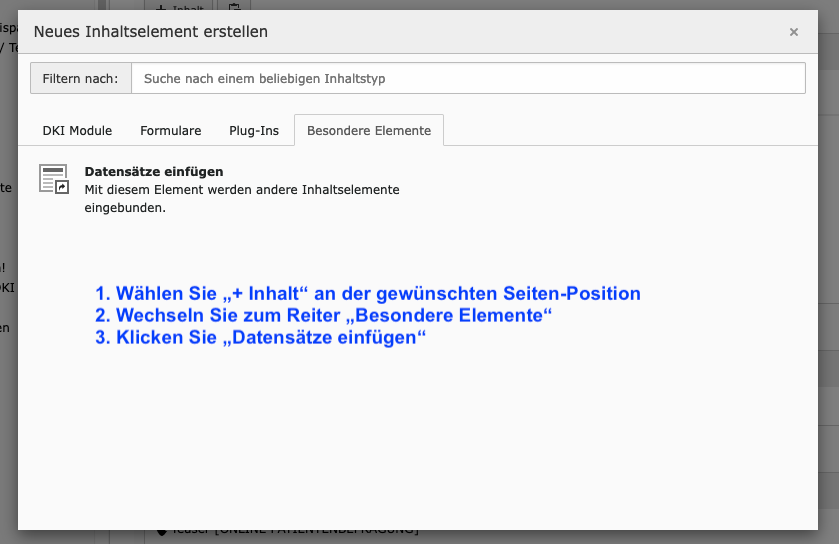
Task: Switch to the DKI Module tab
Action: tap(77, 131)
